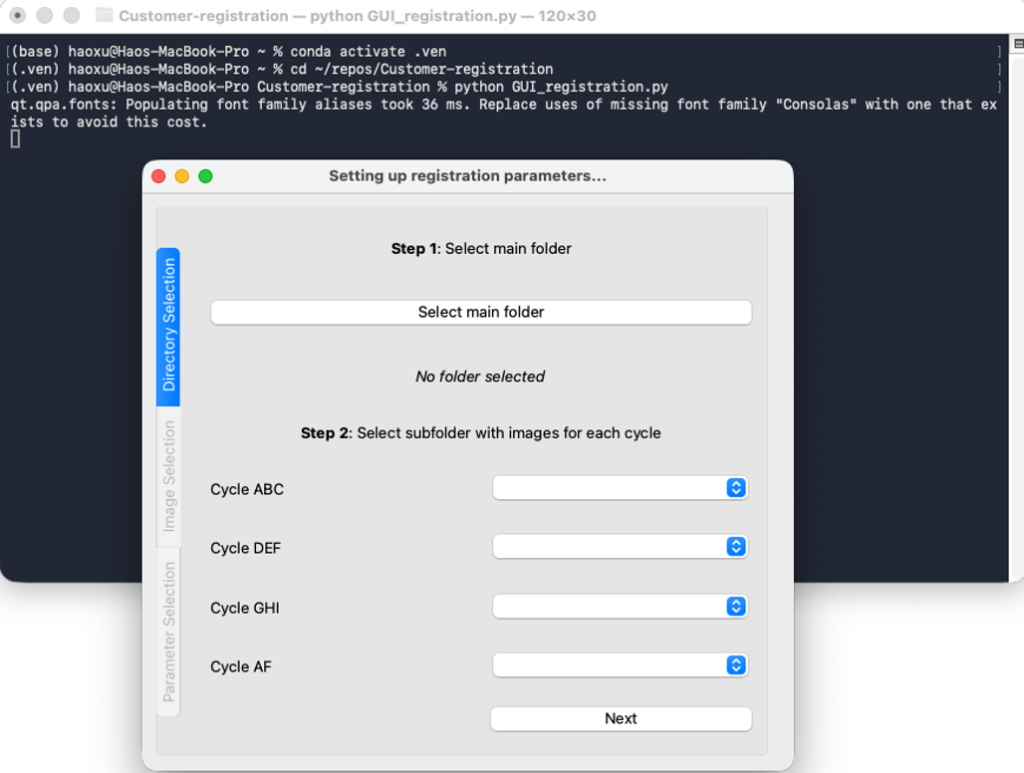Click the Terminal window's gray close button

pyautogui.click(x=18, y=16)
